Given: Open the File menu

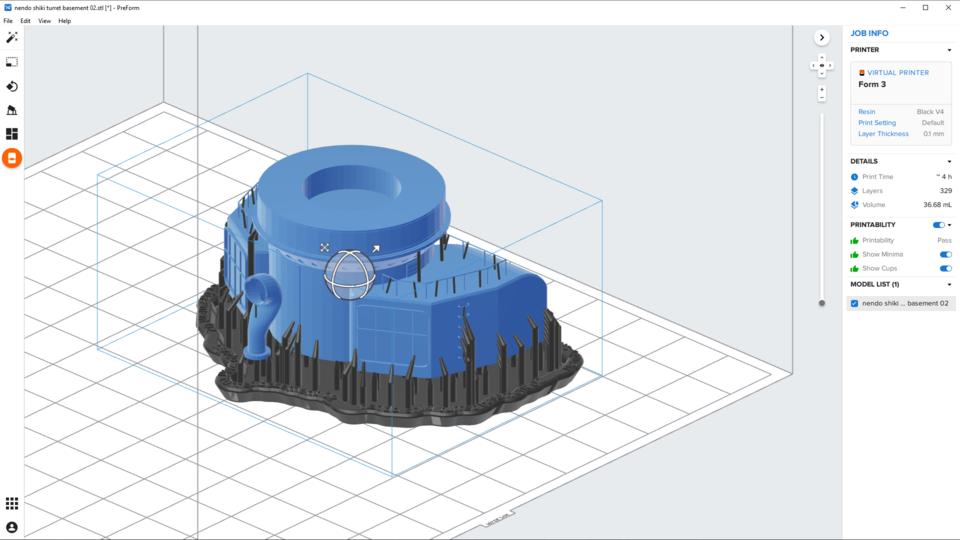Looking at the screenshot, I should pos(8,21).
